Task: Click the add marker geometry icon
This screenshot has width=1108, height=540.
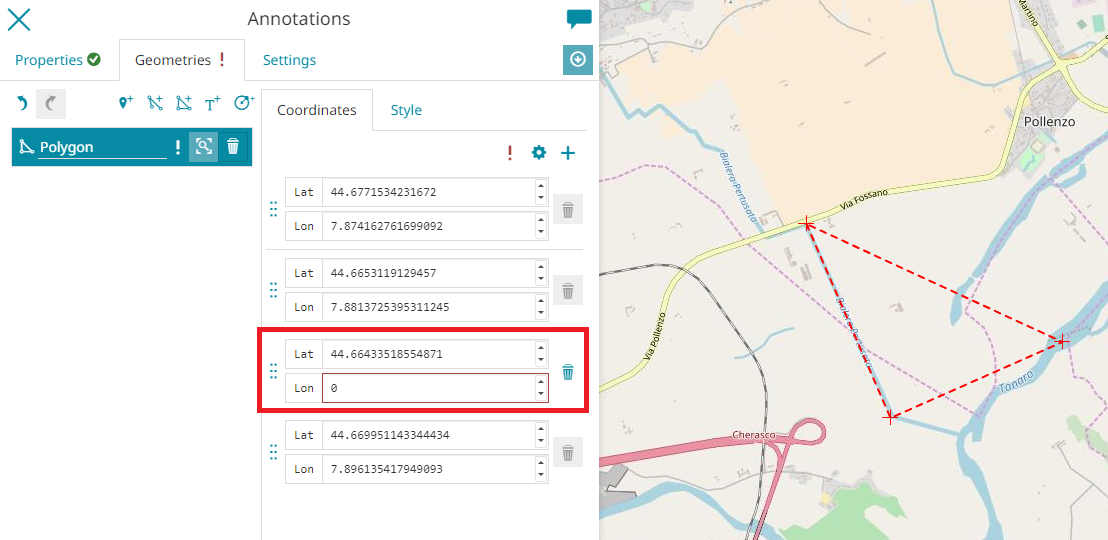Action: (x=126, y=102)
